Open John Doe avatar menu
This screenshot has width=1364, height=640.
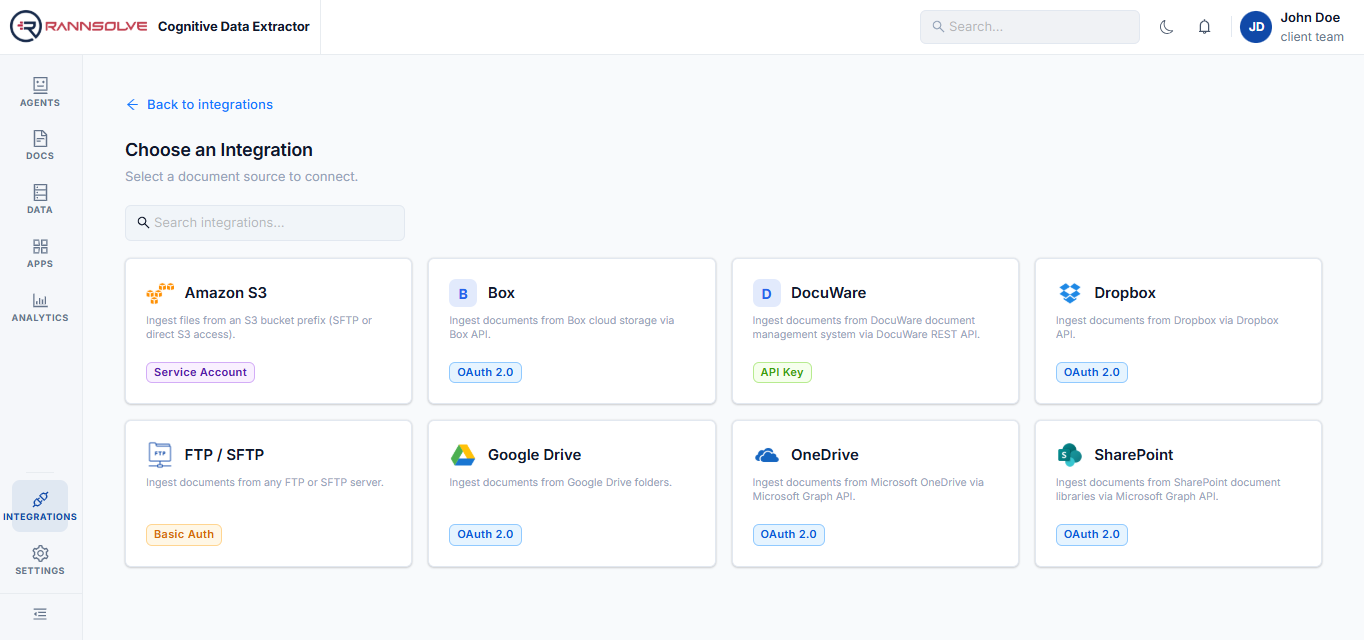(x=1256, y=27)
